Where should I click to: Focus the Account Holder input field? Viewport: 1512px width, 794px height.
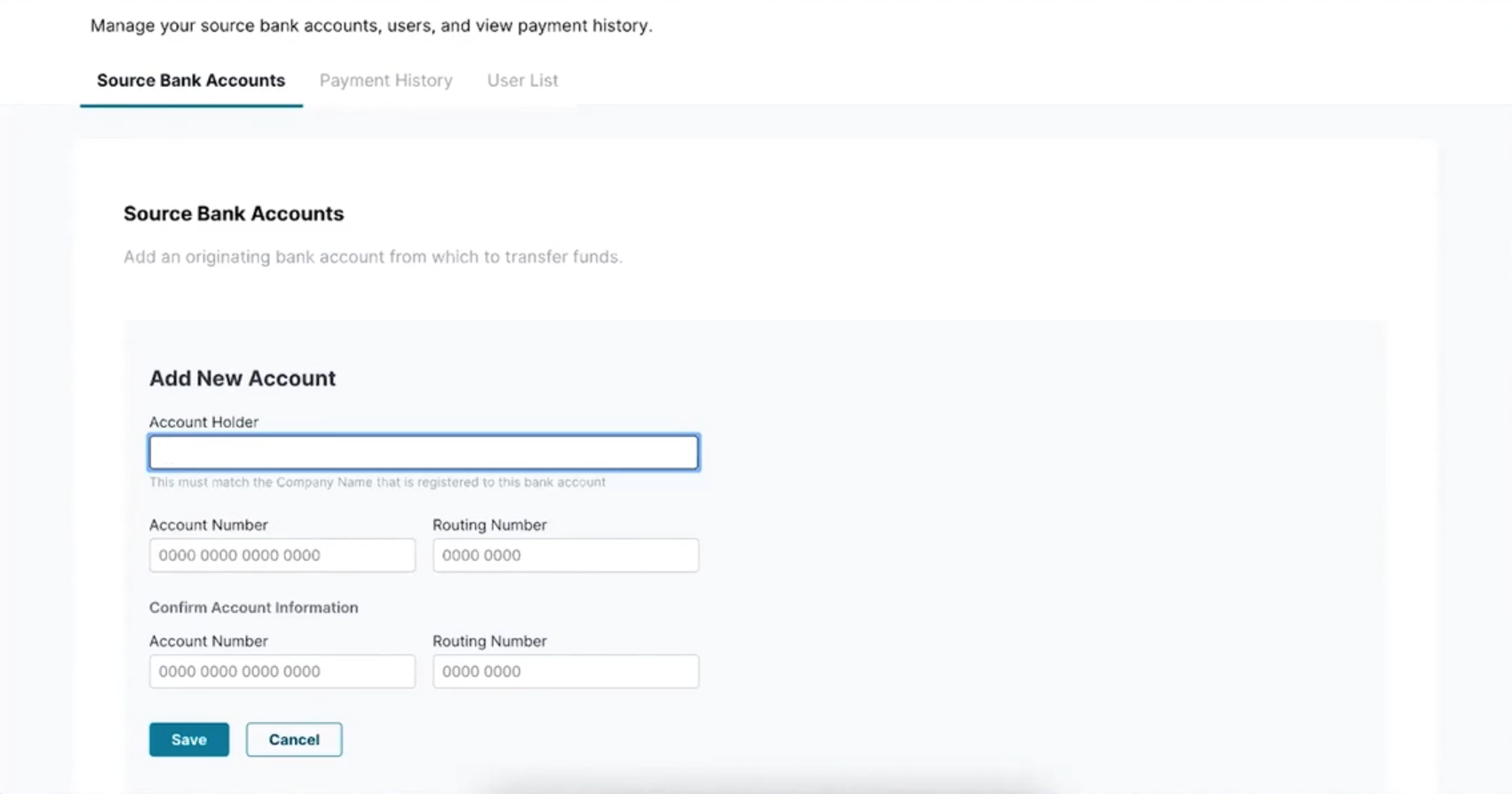pyautogui.click(x=424, y=453)
